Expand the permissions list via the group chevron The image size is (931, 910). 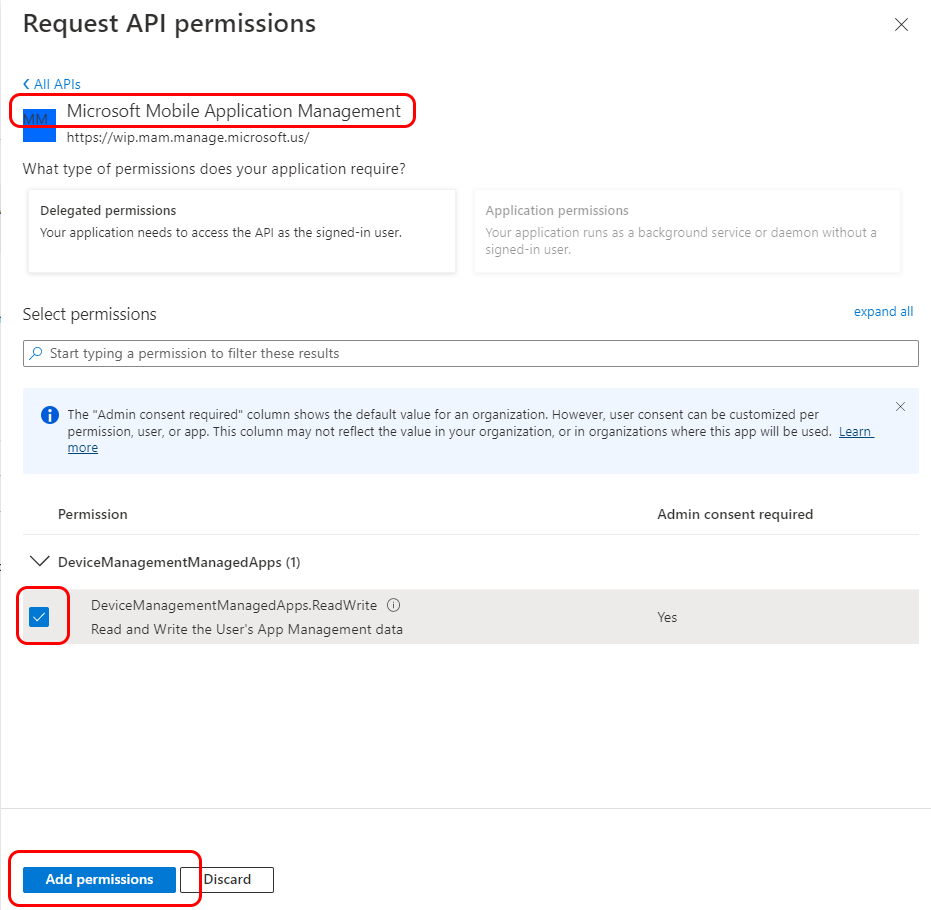pos(39,561)
